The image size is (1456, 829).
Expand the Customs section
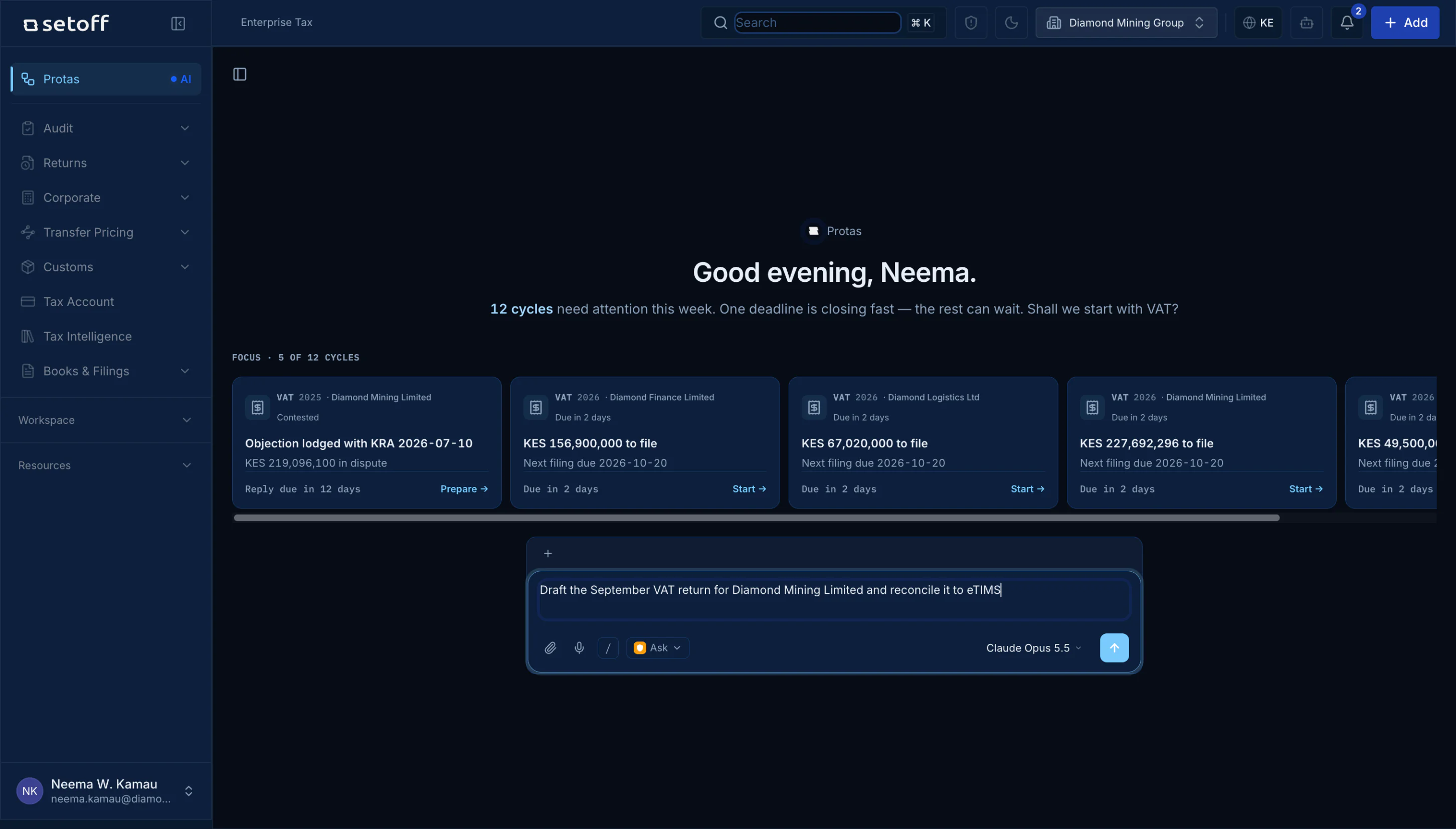105,267
